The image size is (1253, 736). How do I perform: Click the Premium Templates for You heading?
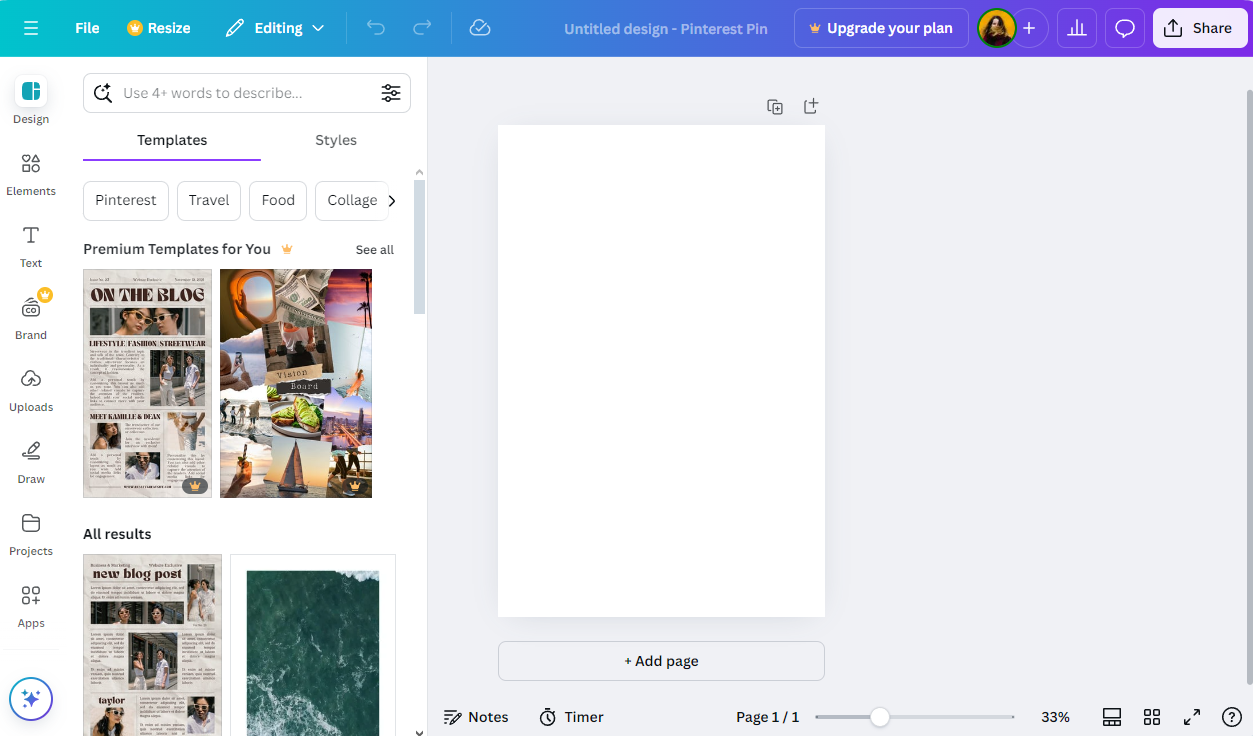click(177, 249)
